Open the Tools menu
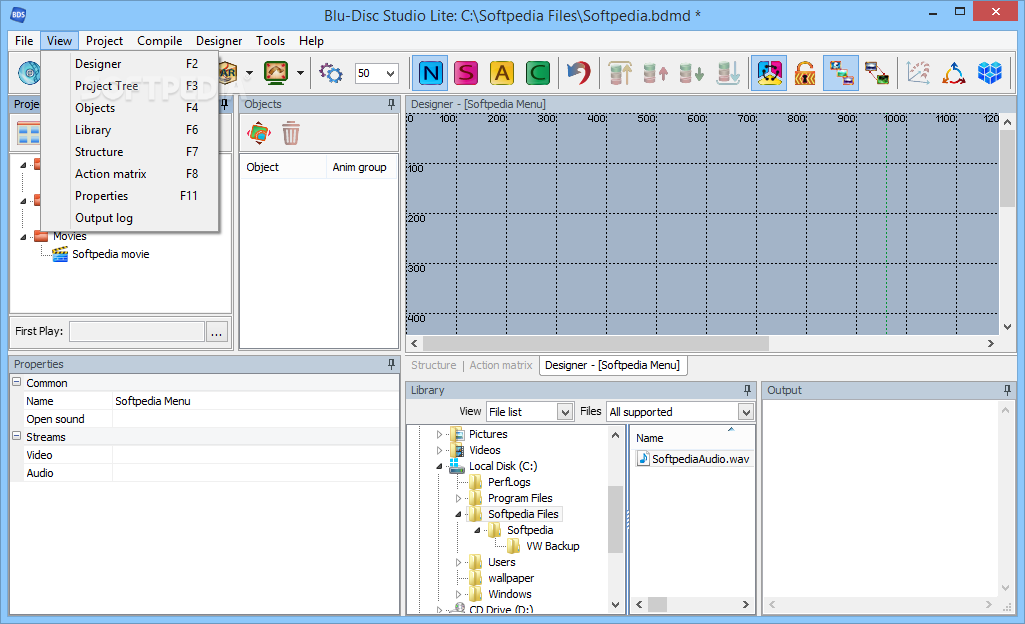This screenshot has width=1025, height=624. [x=270, y=41]
